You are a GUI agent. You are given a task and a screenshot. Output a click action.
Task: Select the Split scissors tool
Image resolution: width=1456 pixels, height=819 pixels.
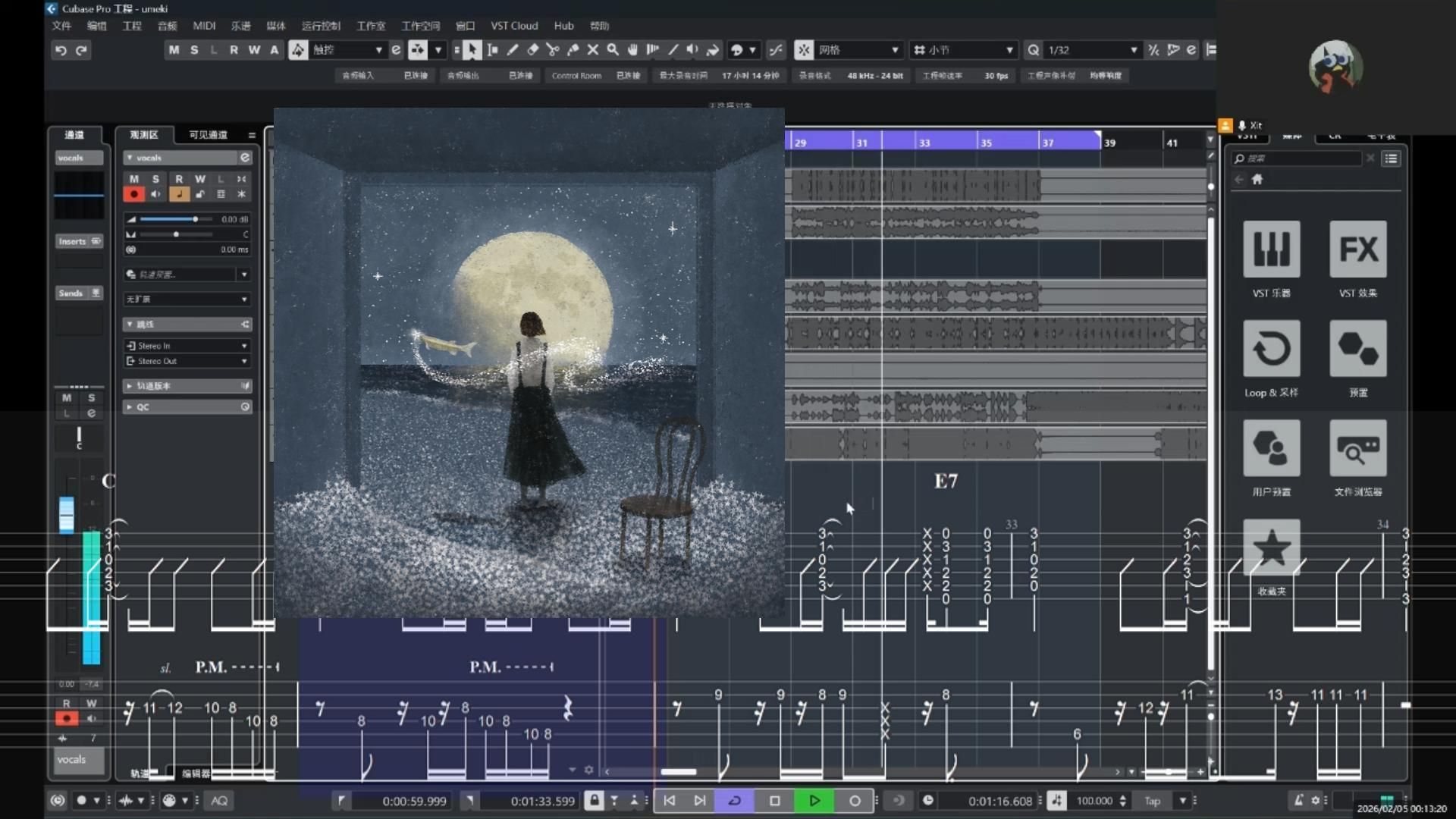pyautogui.click(x=553, y=50)
